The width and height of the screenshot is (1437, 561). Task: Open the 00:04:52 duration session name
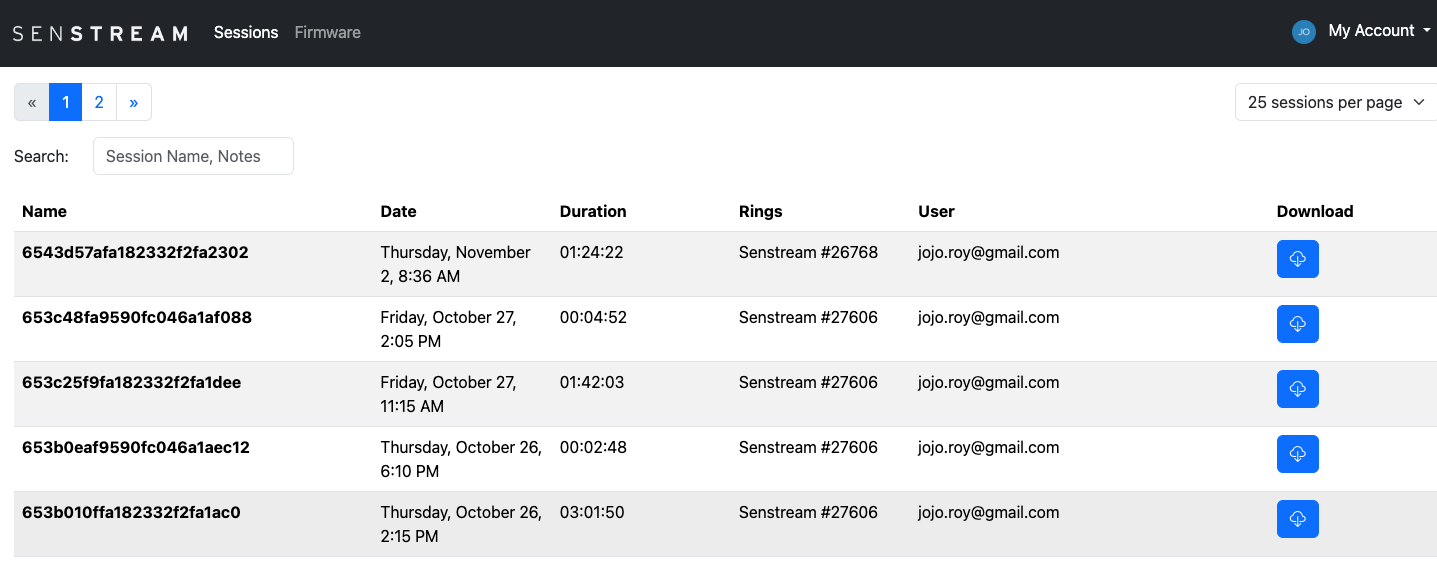click(x=137, y=318)
